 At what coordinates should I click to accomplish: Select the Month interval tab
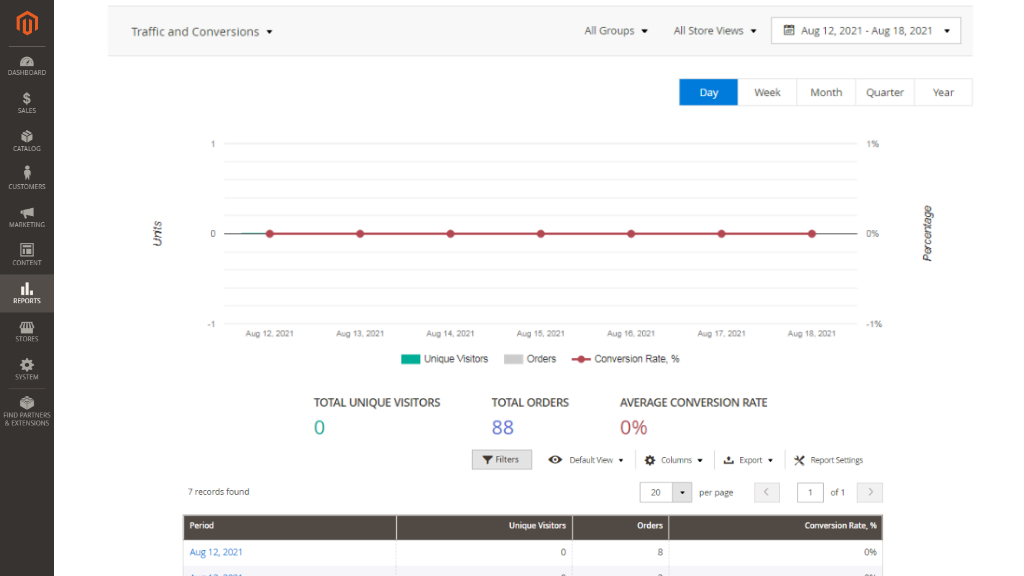point(826,92)
